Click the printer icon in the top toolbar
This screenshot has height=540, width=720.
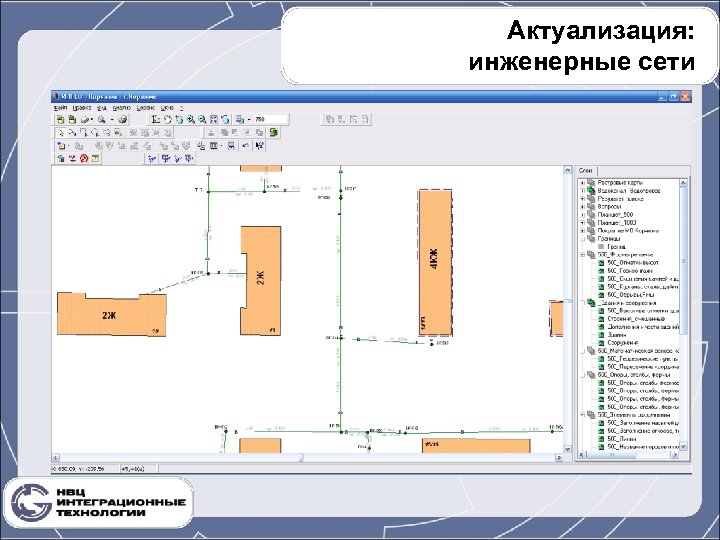(x=123, y=119)
